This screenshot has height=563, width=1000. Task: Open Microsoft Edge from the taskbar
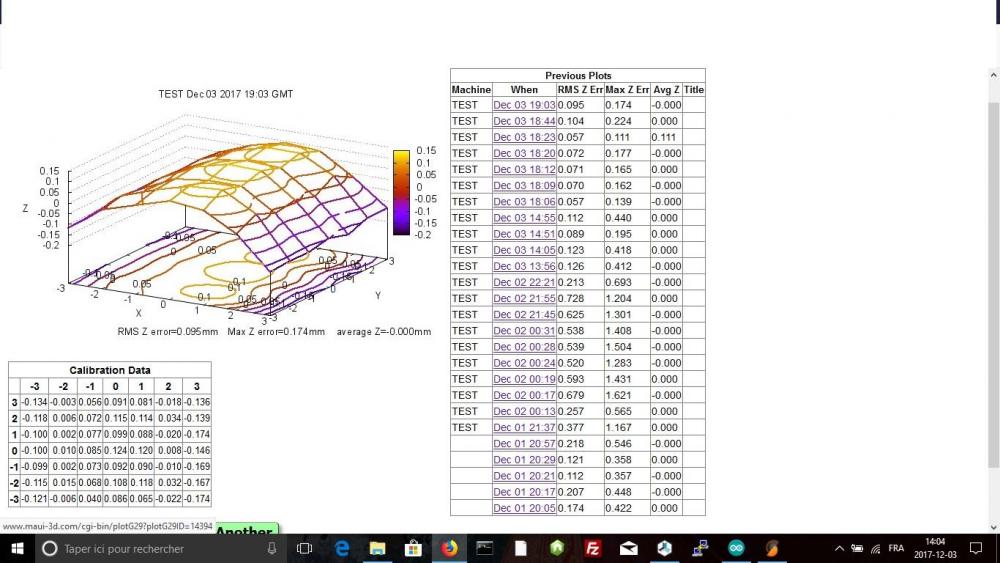[x=342, y=548]
